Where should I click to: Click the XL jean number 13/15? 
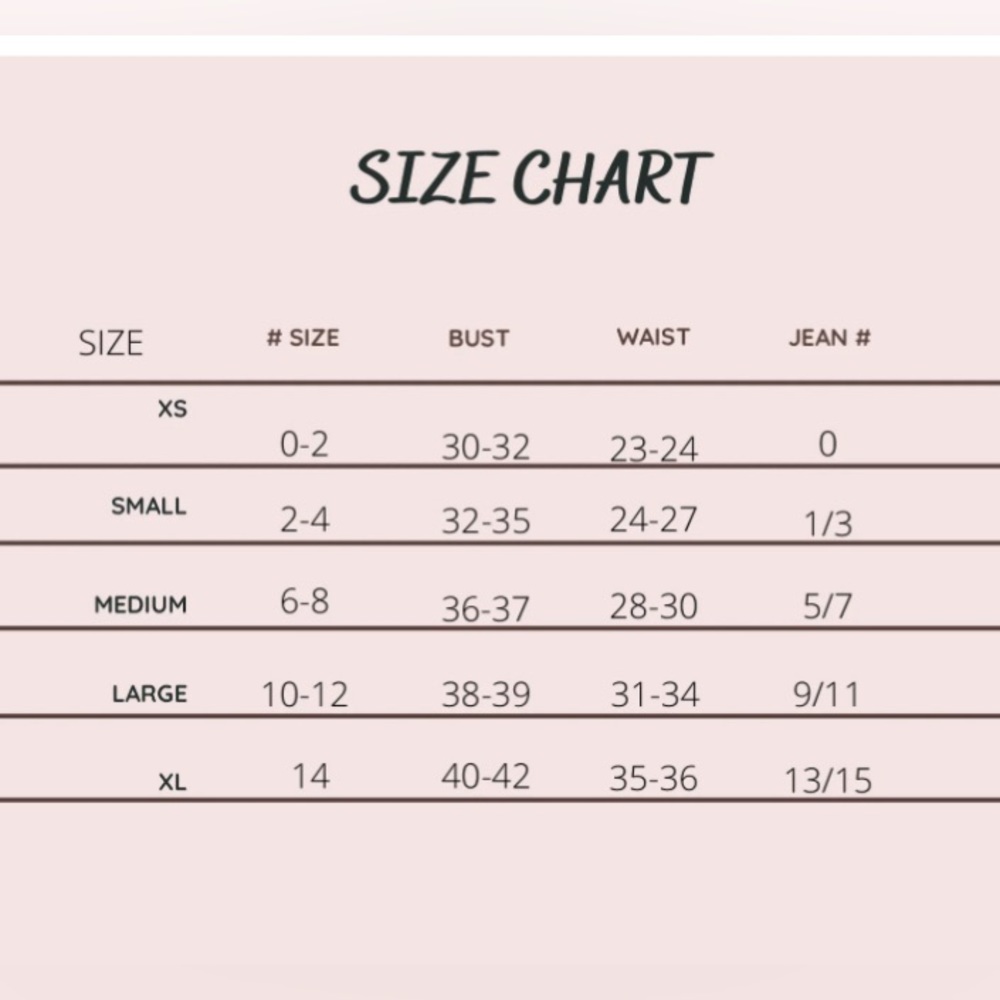point(828,781)
